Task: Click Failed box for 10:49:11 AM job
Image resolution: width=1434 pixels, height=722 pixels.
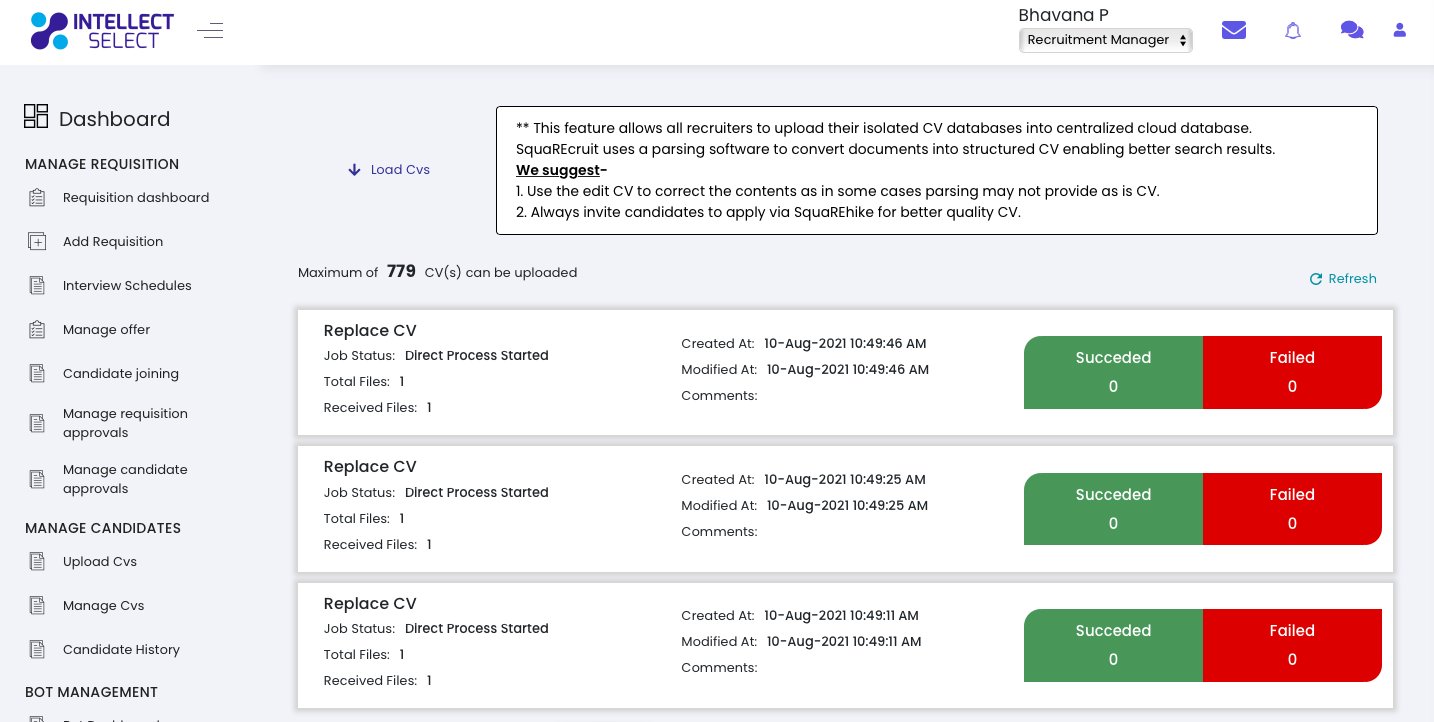Action: [x=1292, y=645]
